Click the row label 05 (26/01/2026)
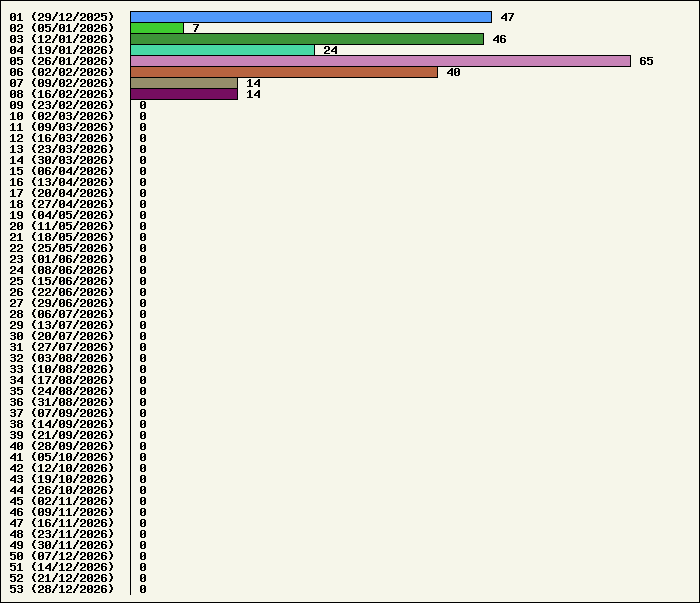 [62, 61]
